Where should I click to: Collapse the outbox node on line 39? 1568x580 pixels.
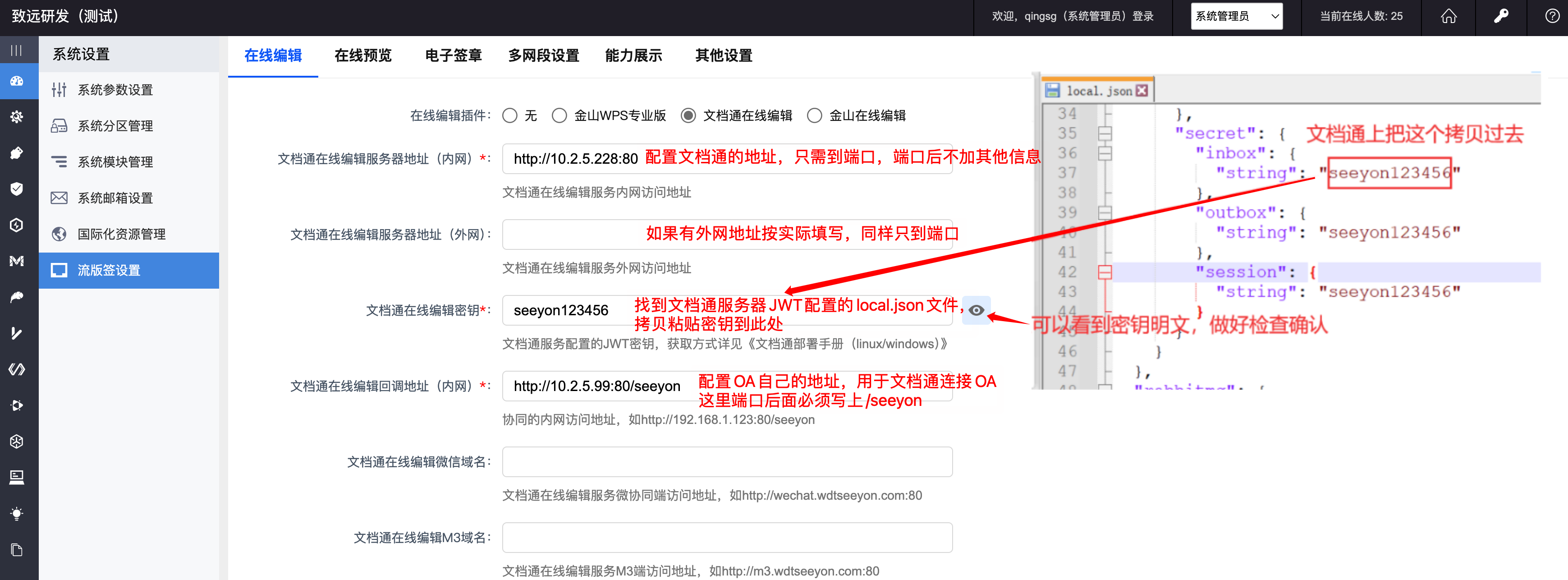(x=1105, y=212)
